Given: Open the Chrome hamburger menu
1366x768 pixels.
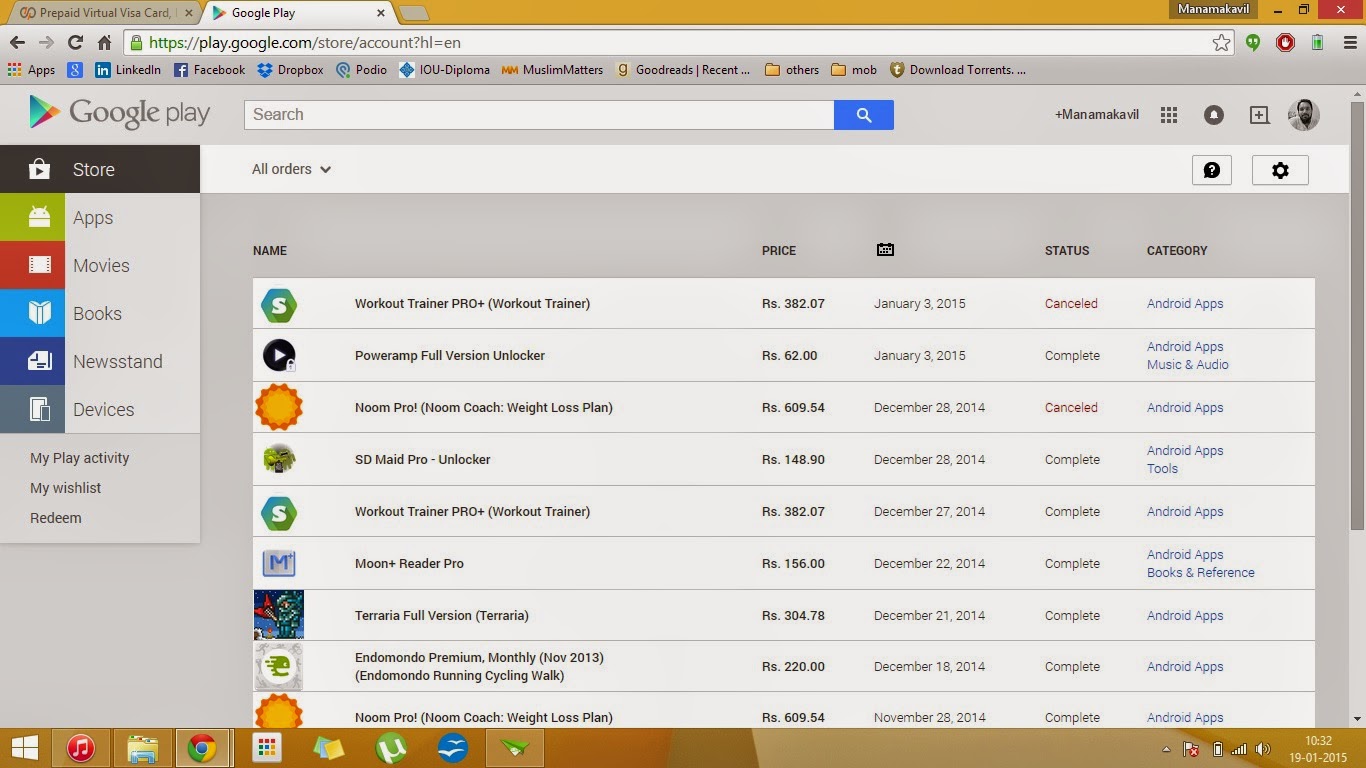Looking at the screenshot, I should pyautogui.click(x=1349, y=43).
